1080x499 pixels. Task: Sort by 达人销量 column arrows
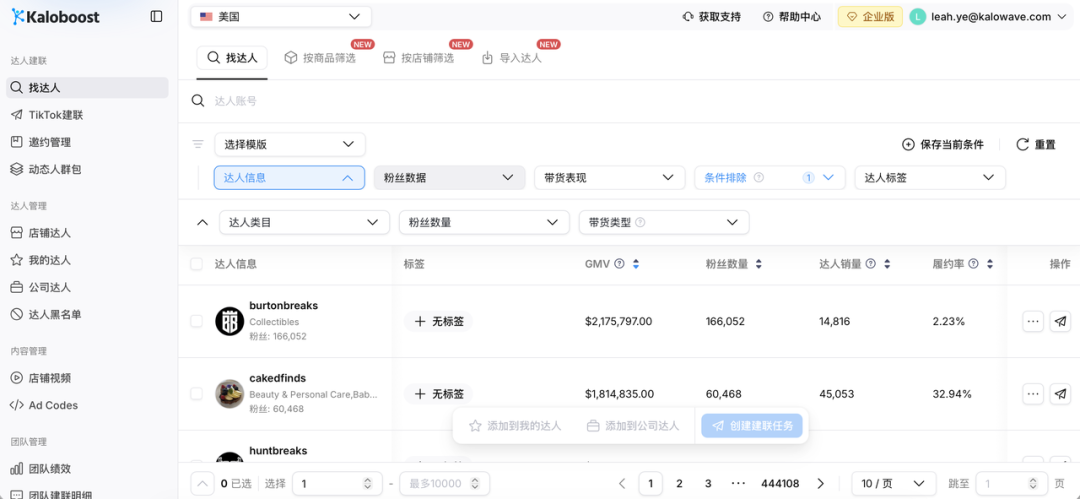pos(887,263)
